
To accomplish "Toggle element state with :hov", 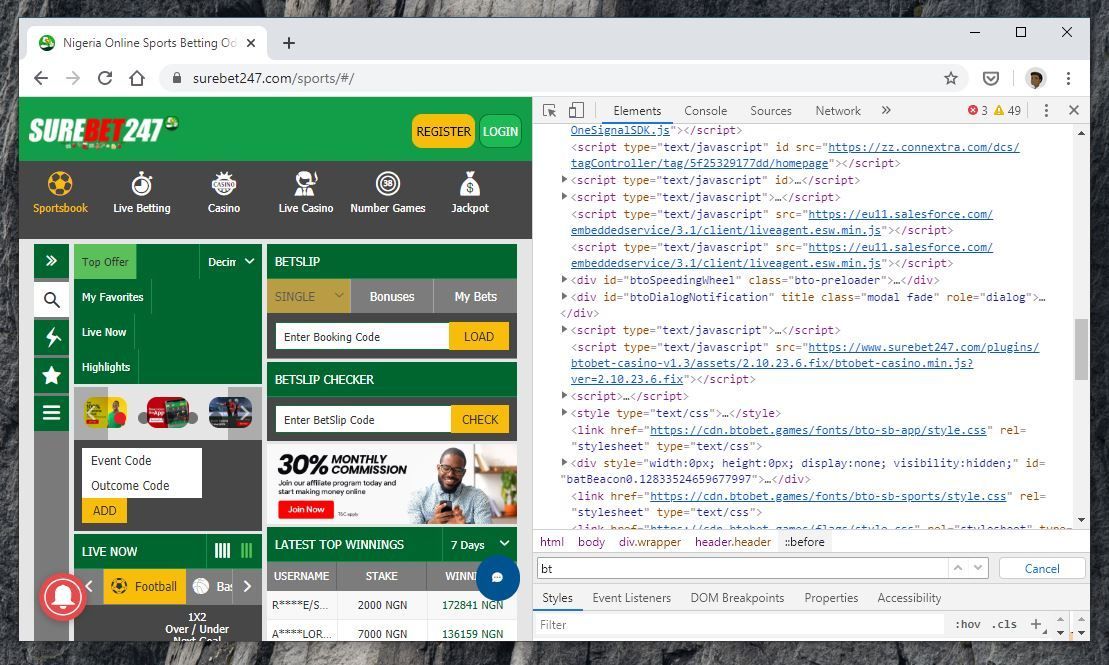I will (968, 625).
